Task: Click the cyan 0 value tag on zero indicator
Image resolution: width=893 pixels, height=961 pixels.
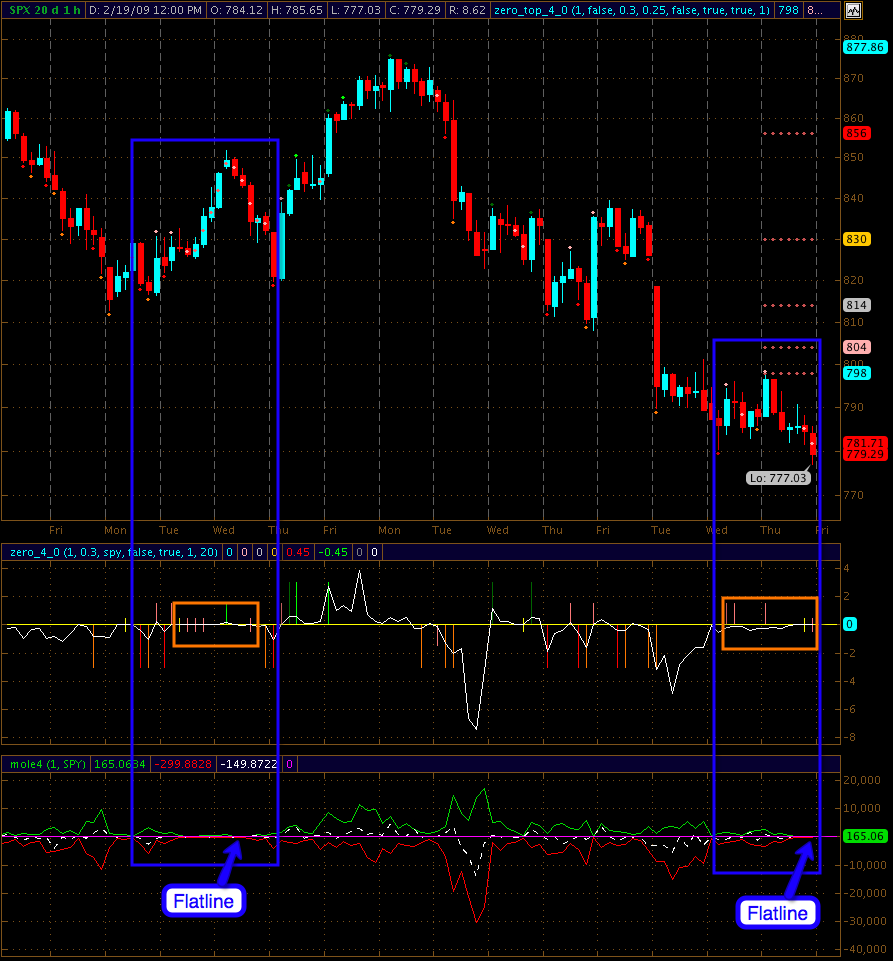Action: [x=849, y=624]
